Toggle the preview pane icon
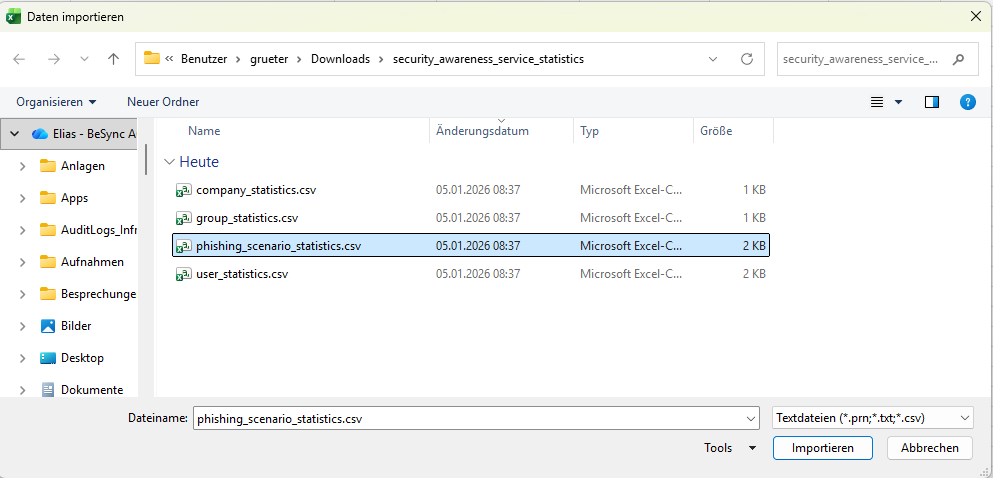993x478 pixels. (932, 102)
